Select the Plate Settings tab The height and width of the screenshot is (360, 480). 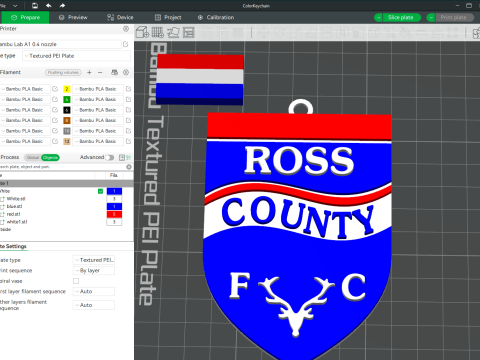tap(13, 246)
